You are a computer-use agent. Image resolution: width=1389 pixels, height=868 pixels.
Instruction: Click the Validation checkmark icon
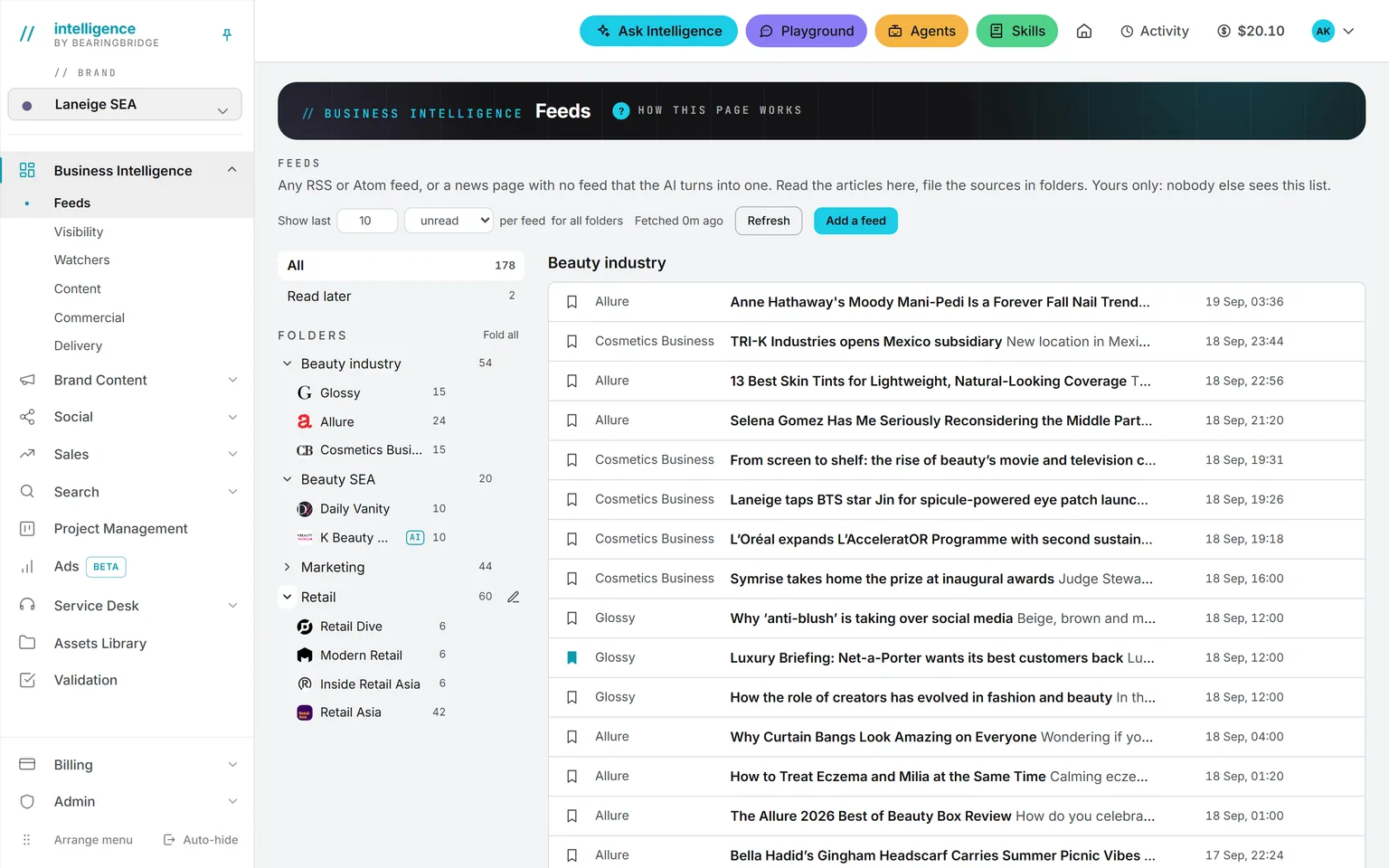point(27,680)
